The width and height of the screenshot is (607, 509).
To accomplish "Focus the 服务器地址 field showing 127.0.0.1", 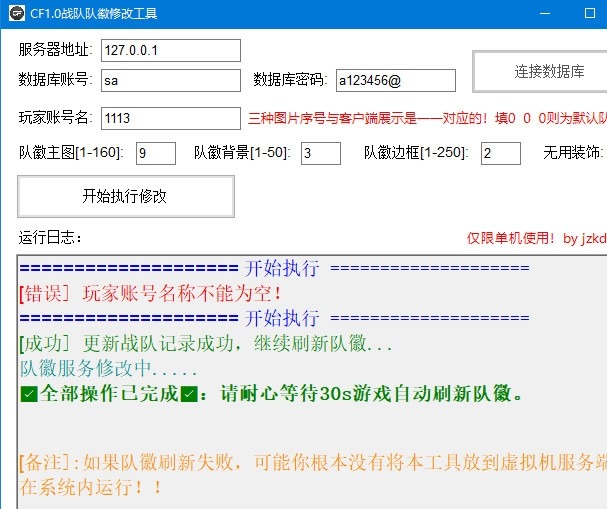I will click(x=171, y=50).
